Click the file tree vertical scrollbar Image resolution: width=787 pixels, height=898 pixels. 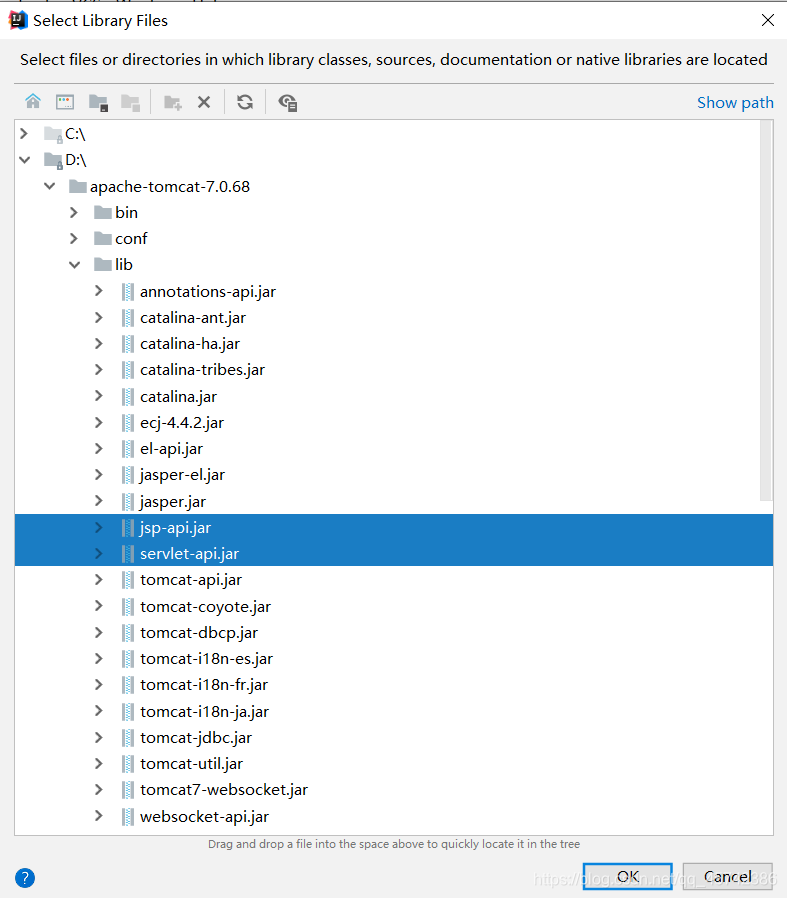click(766, 310)
